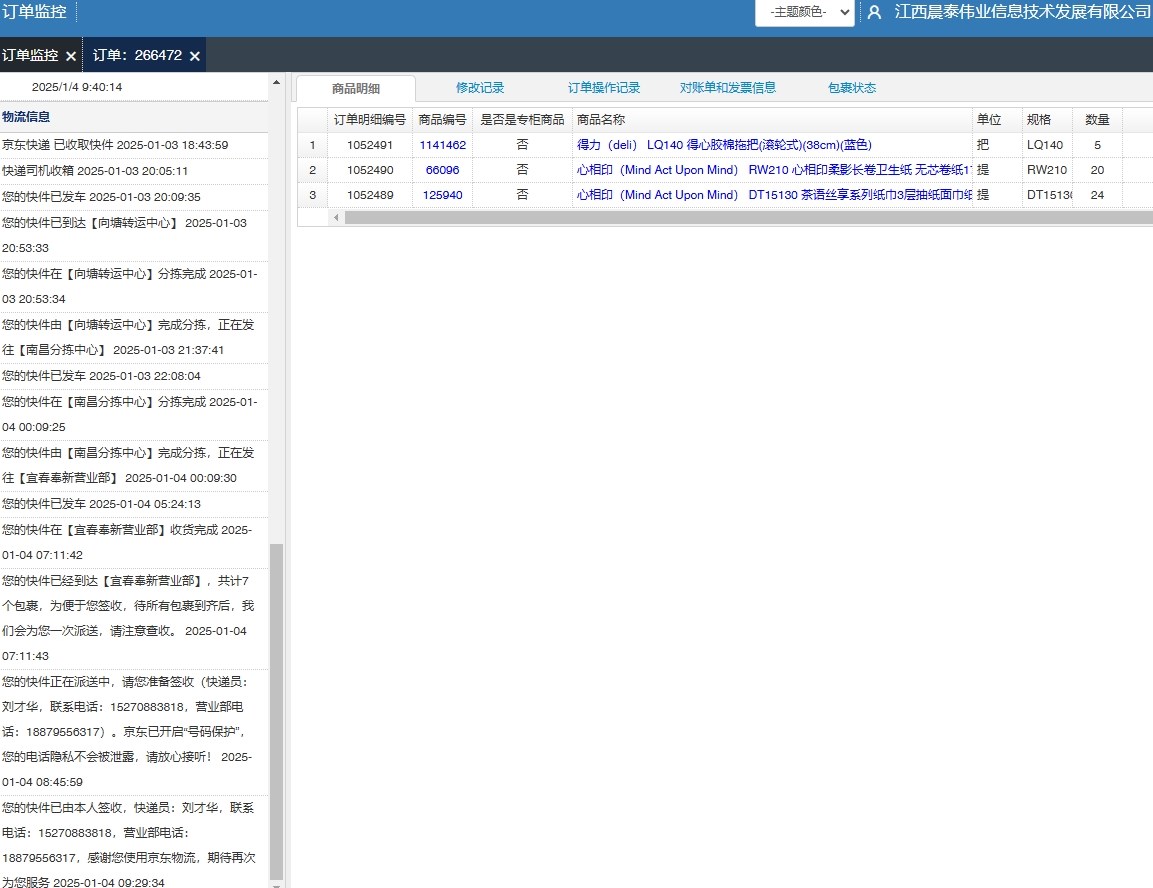This screenshot has width=1153, height=888.
Task: Open the 得力 LQ140 胶棉拖把 product link
Action: (724, 145)
